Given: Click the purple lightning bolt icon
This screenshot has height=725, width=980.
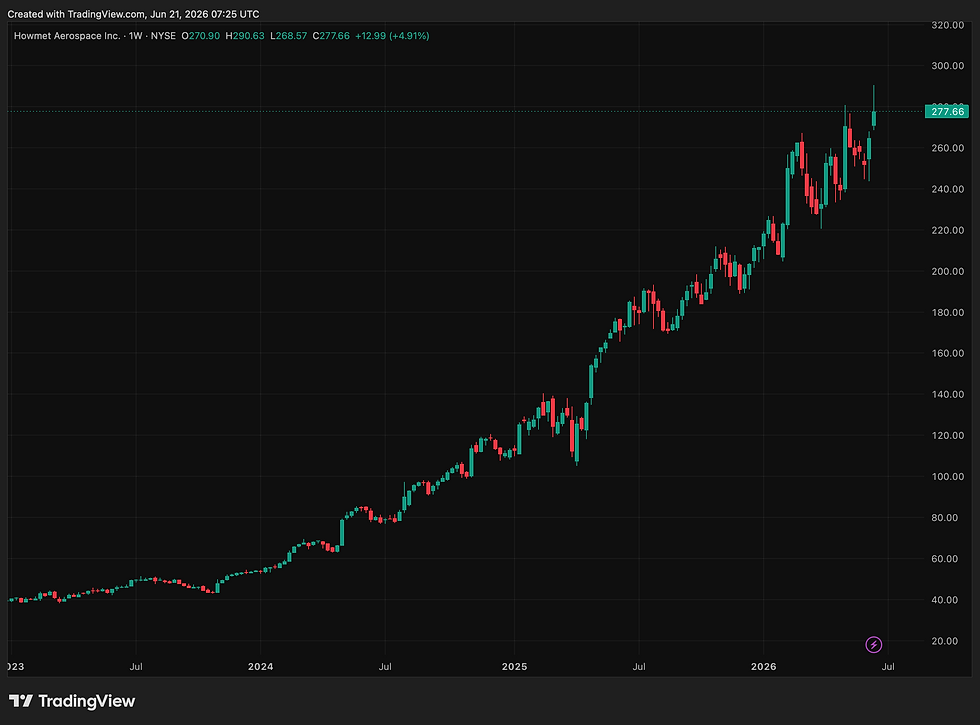Looking at the screenshot, I should (x=873, y=644).
